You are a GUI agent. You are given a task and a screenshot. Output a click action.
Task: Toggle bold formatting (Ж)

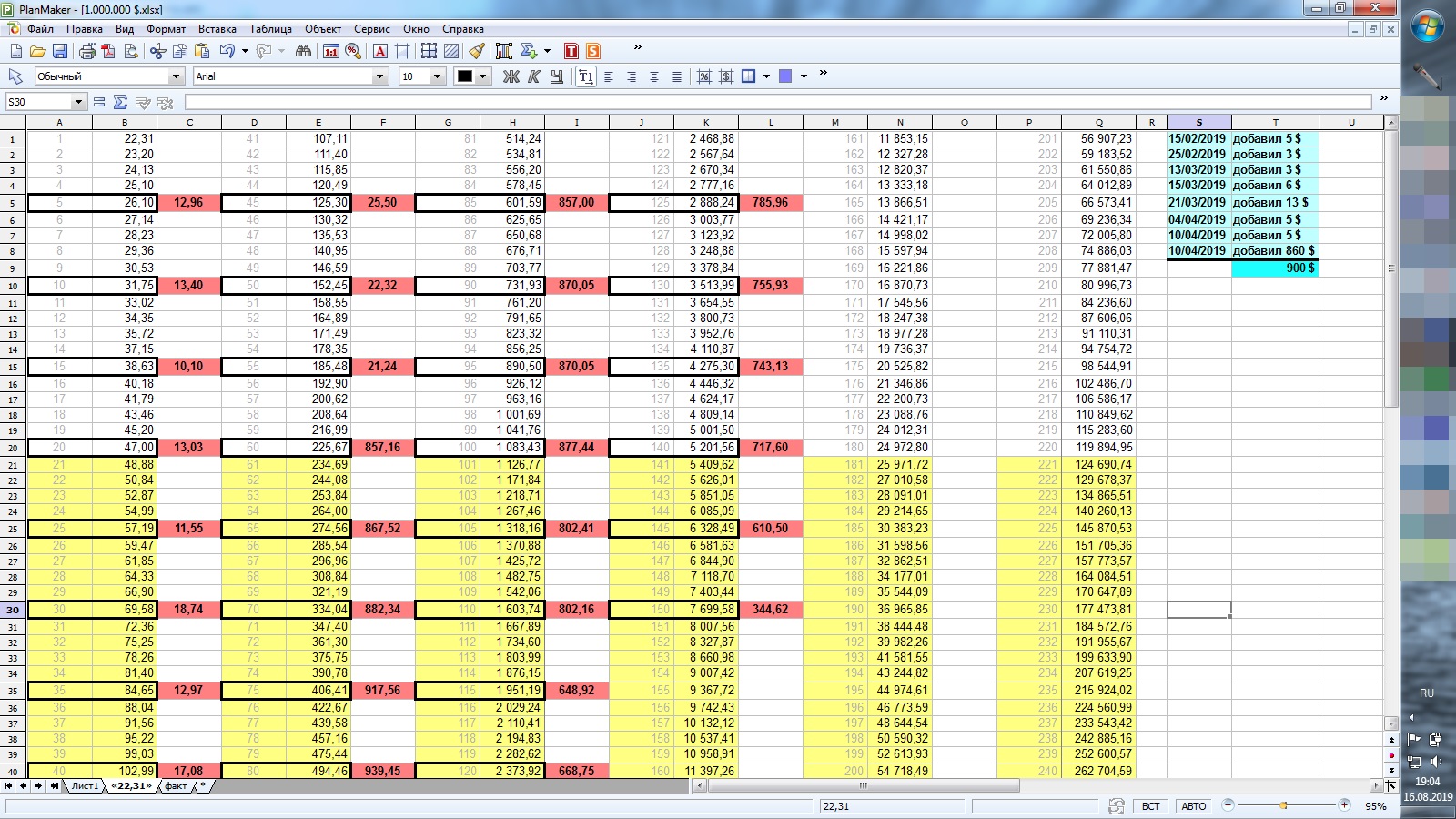click(511, 76)
